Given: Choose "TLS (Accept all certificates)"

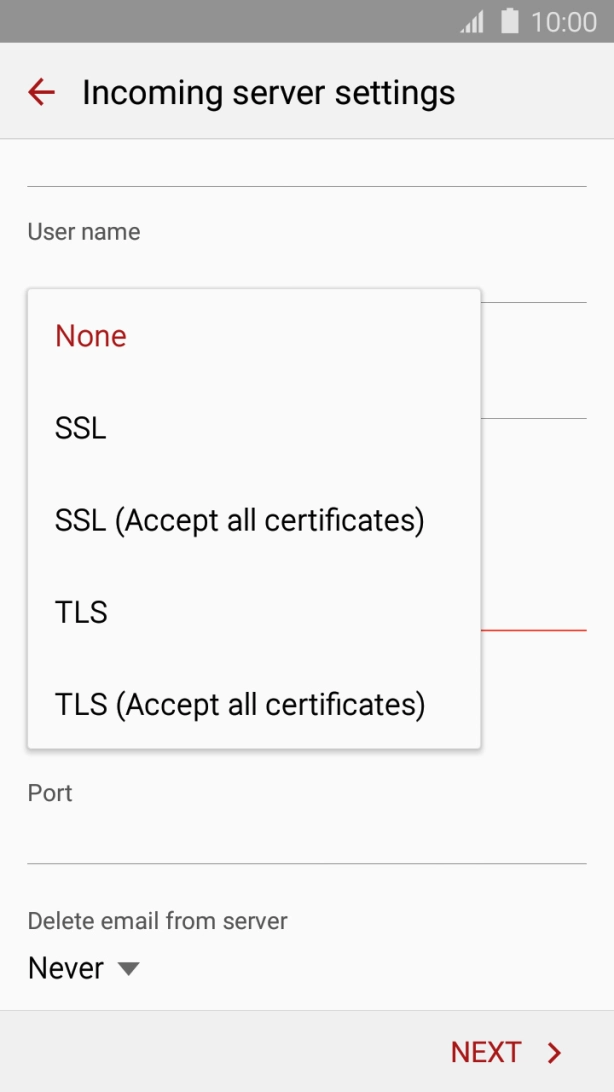Looking at the screenshot, I should tap(240, 704).
